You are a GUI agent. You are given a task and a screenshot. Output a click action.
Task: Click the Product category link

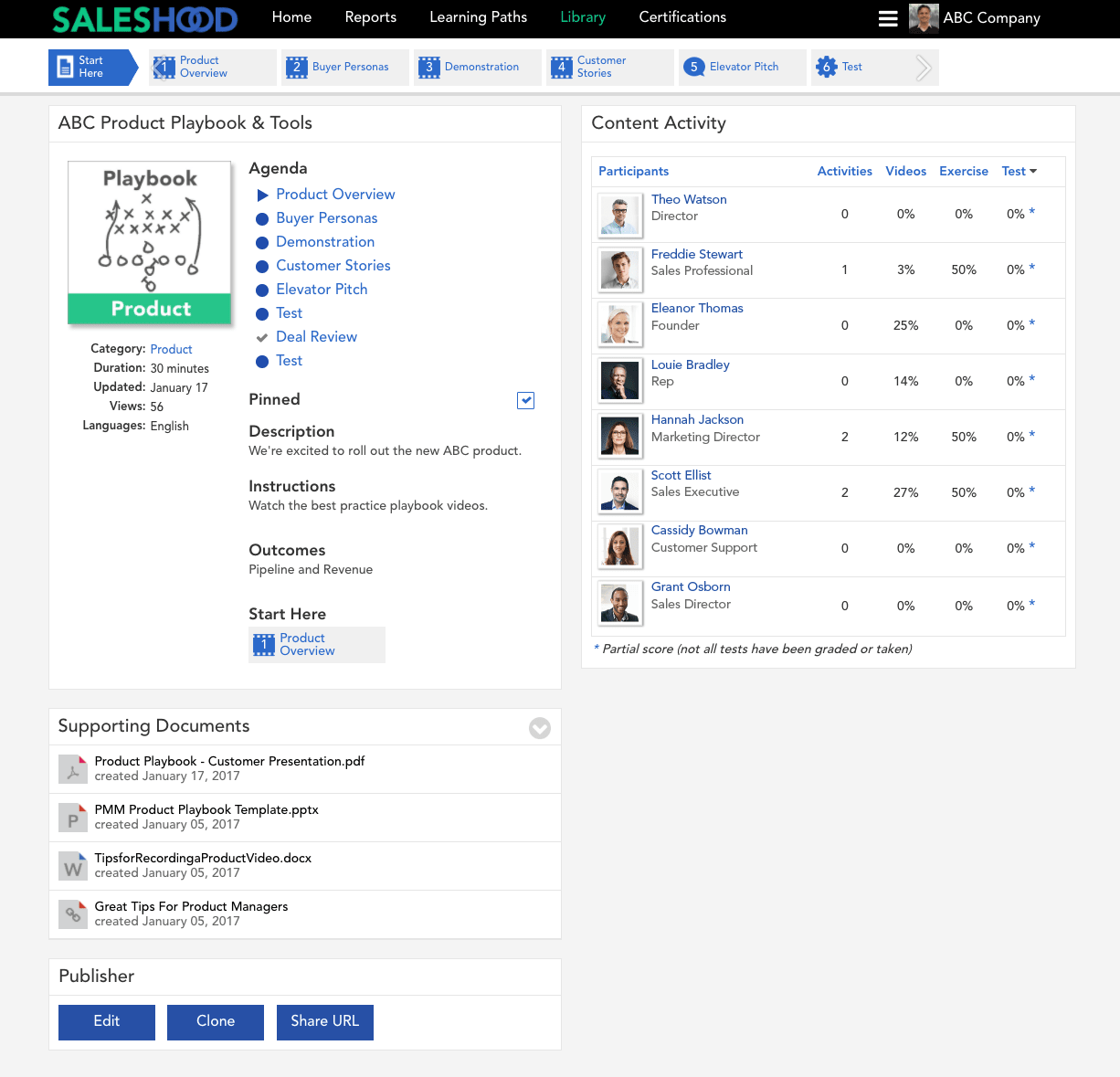171,349
